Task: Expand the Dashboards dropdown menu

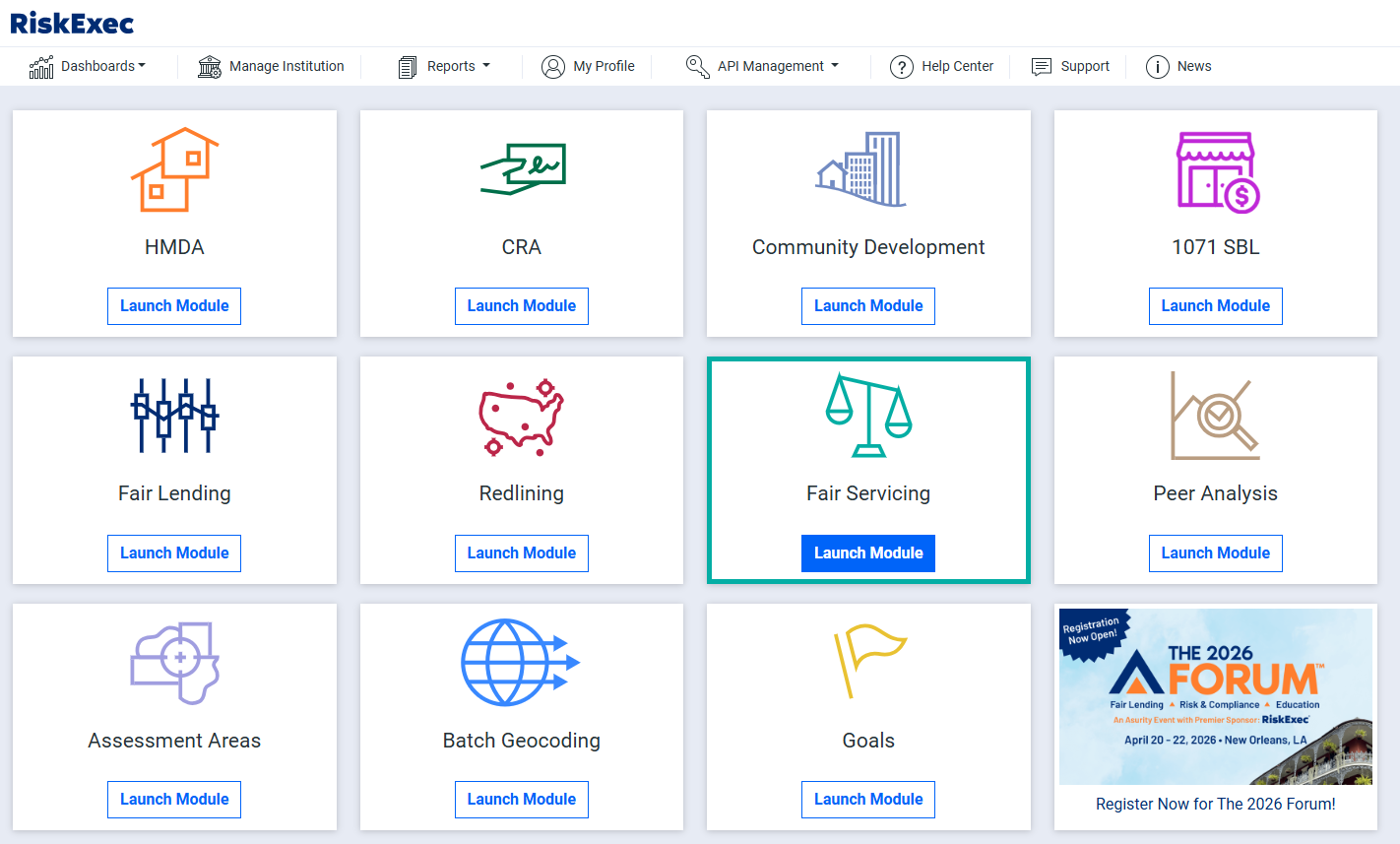Action: [89, 66]
